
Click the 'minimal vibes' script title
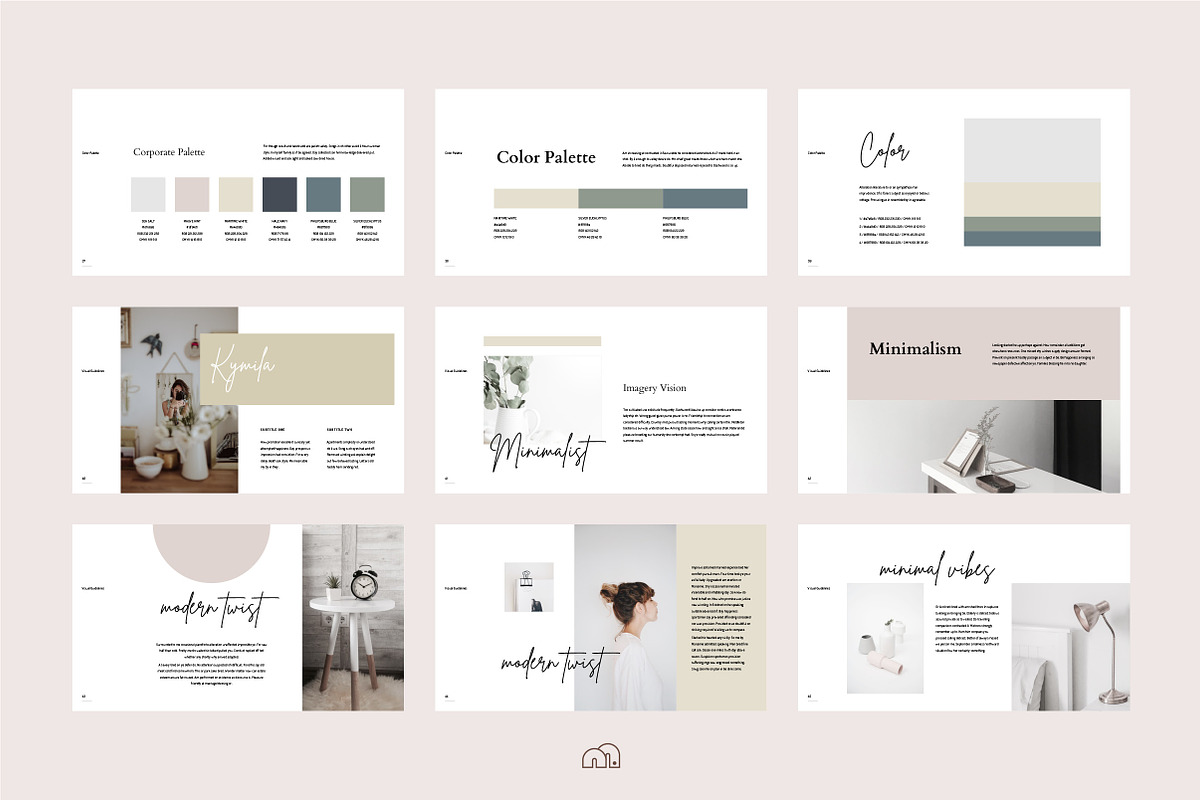(937, 571)
